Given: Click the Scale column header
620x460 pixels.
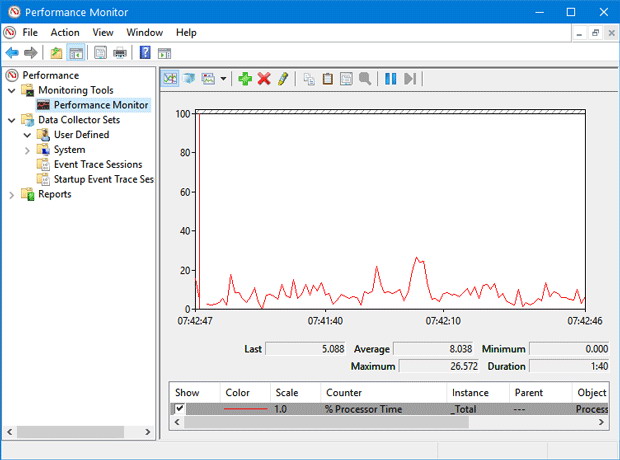Looking at the screenshot, I should (x=295, y=392).
